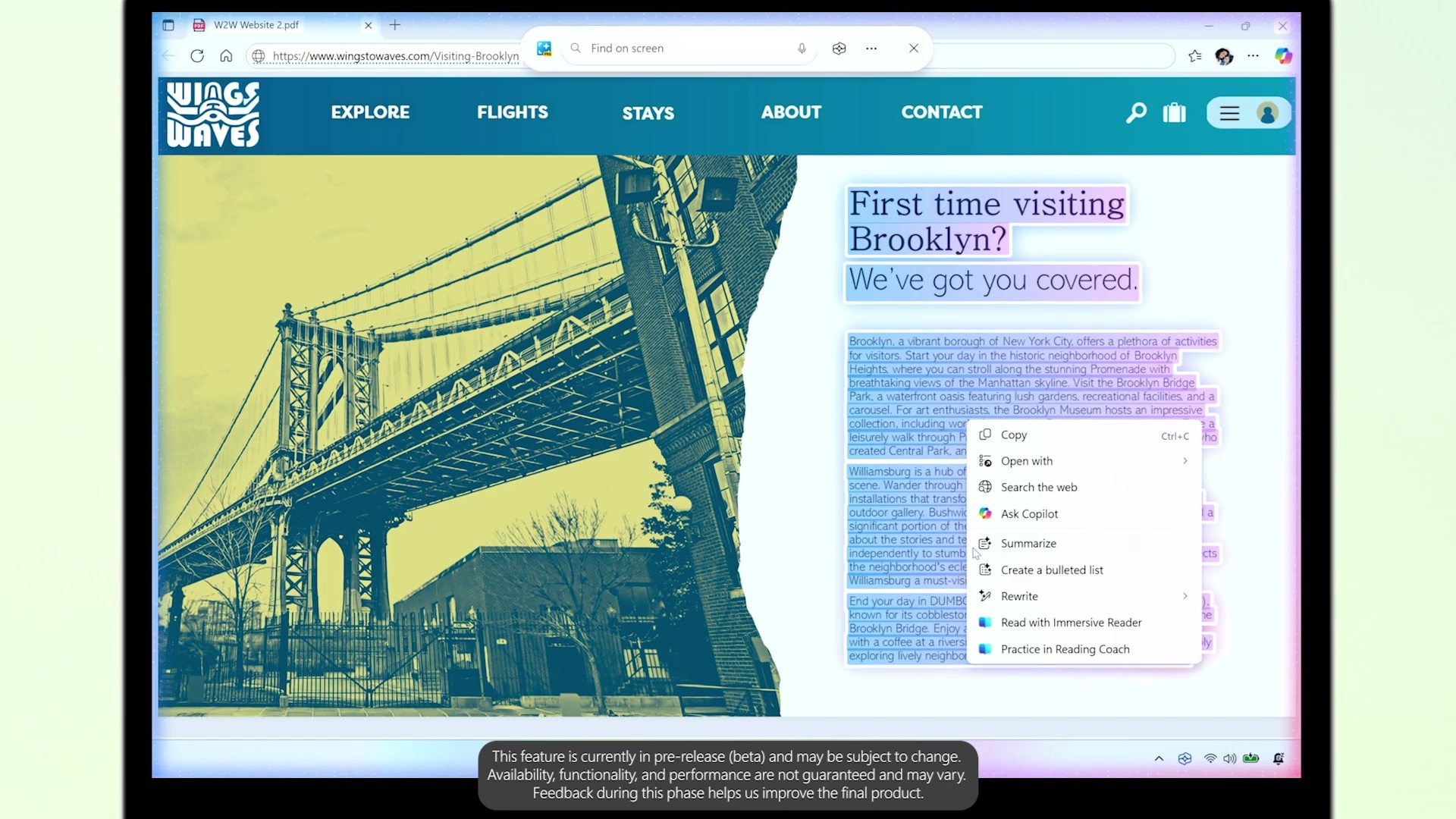The height and width of the screenshot is (819, 1456).
Task: Click the Wings to Waves logo
Action: [213, 115]
